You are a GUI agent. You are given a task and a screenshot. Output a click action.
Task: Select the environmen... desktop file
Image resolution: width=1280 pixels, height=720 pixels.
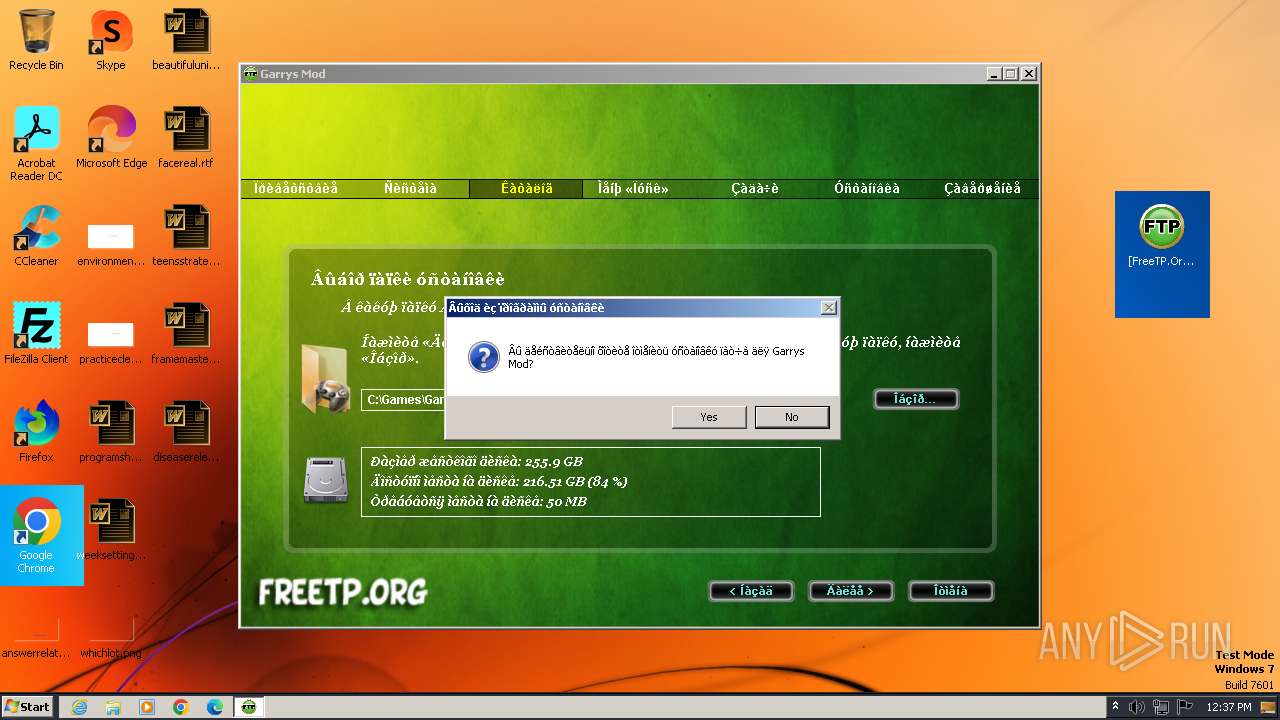111,245
